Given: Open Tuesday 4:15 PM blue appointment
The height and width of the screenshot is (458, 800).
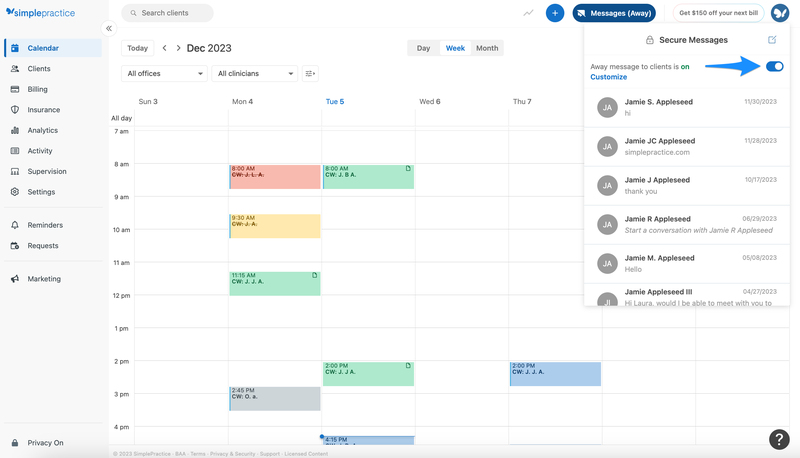Looking at the screenshot, I should (368, 440).
